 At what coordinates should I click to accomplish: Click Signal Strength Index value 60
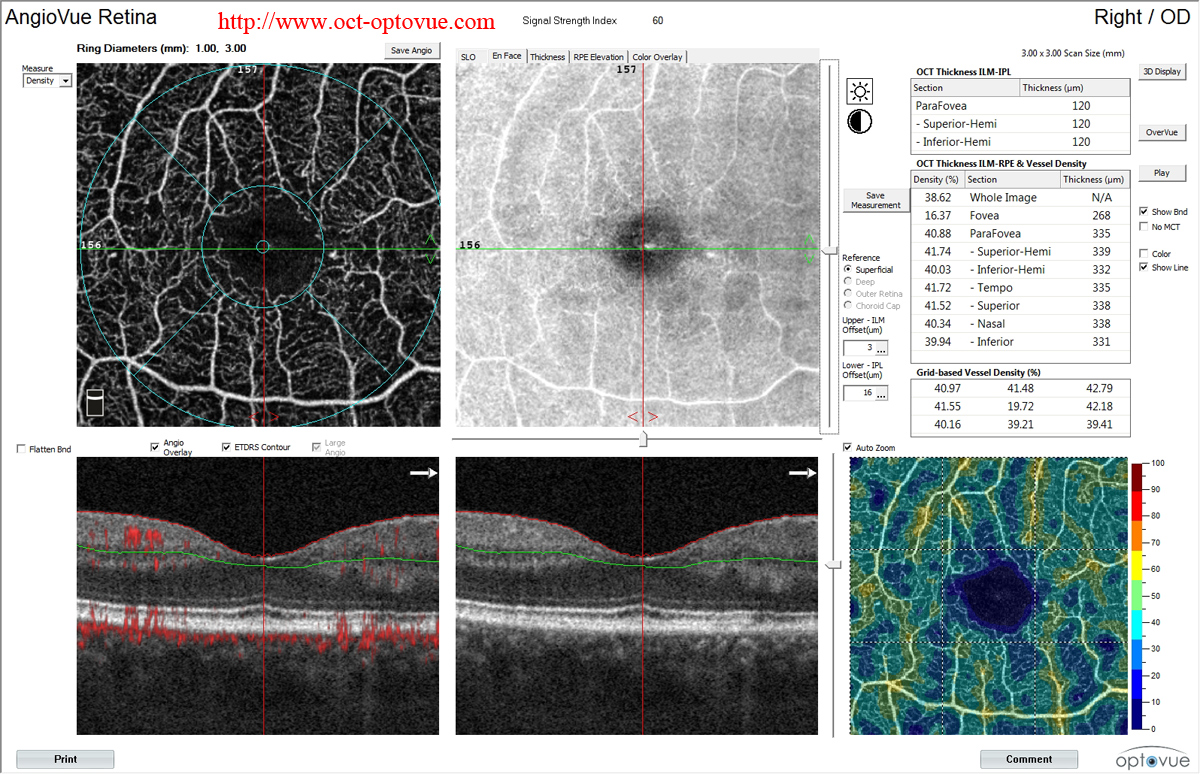[x=657, y=21]
